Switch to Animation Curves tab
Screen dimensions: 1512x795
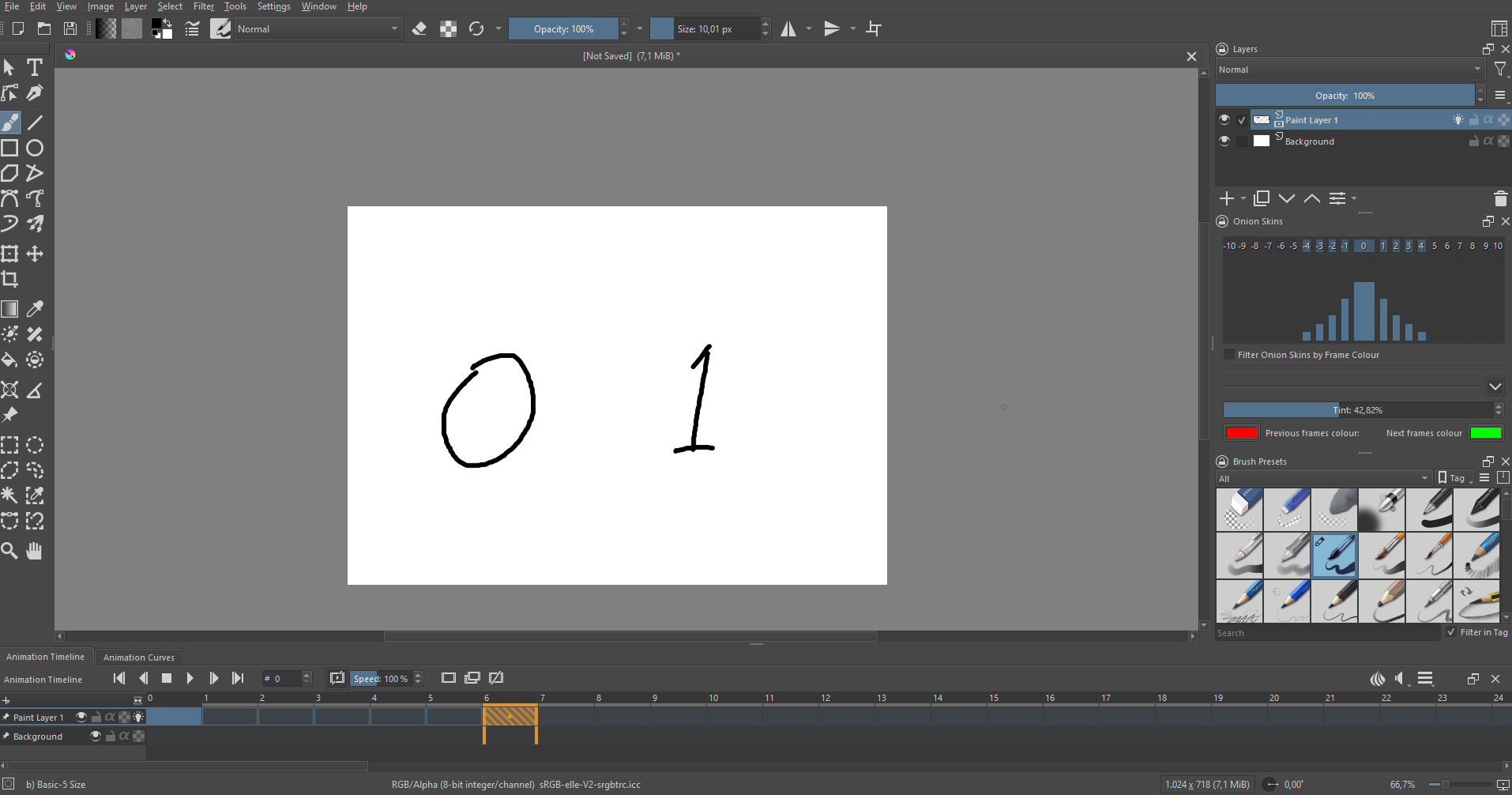[x=139, y=657]
